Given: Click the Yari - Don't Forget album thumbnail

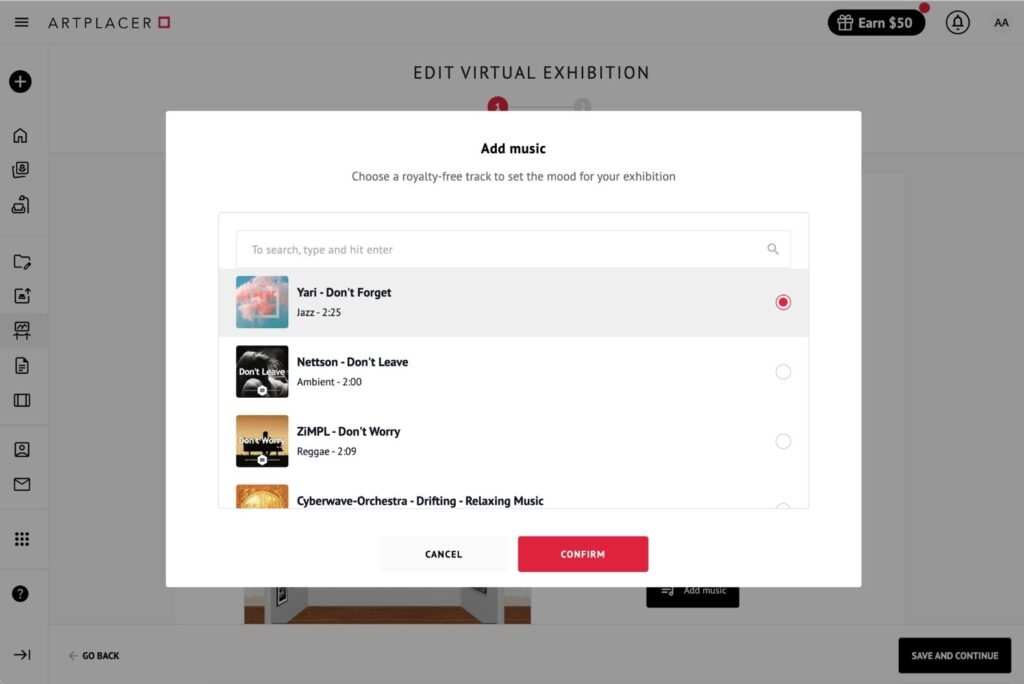Looking at the screenshot, I should click(262, 302).
